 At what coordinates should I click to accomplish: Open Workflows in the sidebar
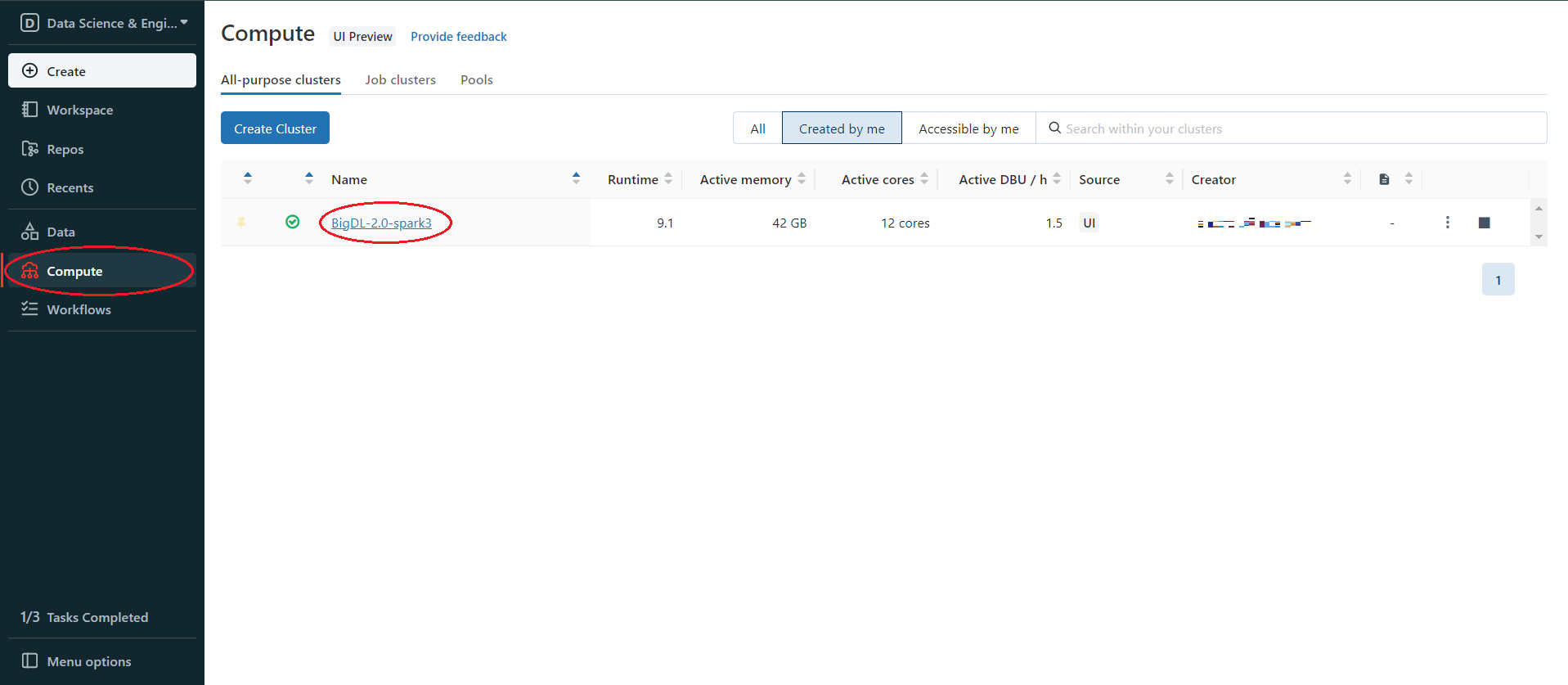[79, 309]
